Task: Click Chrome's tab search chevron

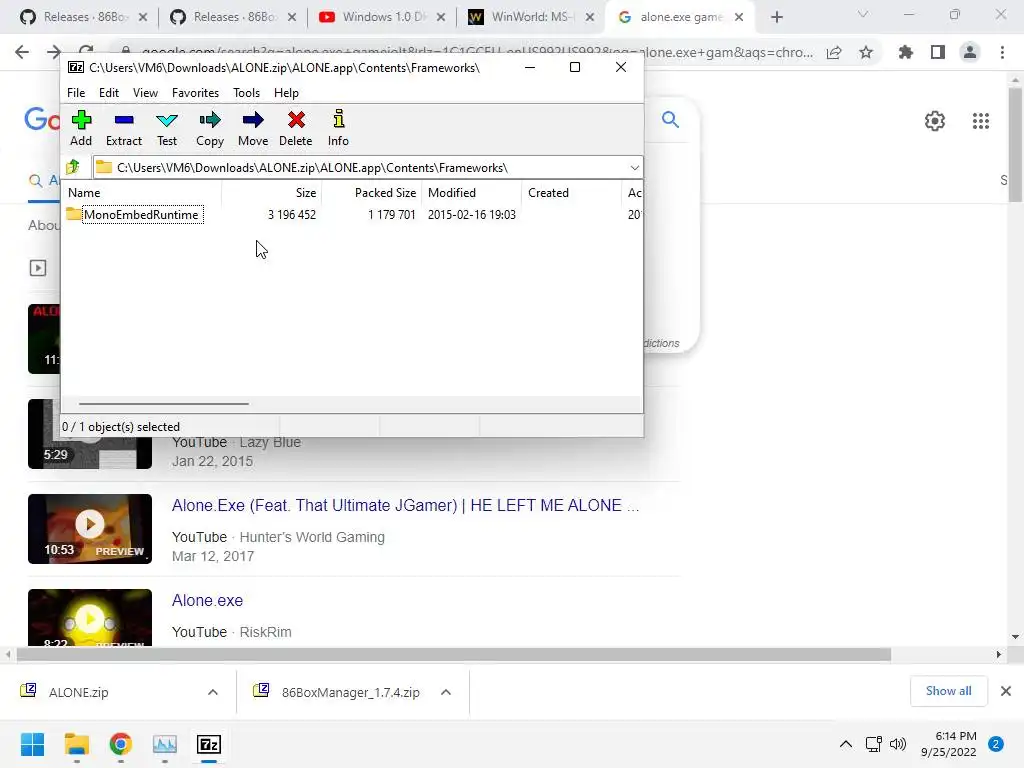Action: tap(863, 14)
